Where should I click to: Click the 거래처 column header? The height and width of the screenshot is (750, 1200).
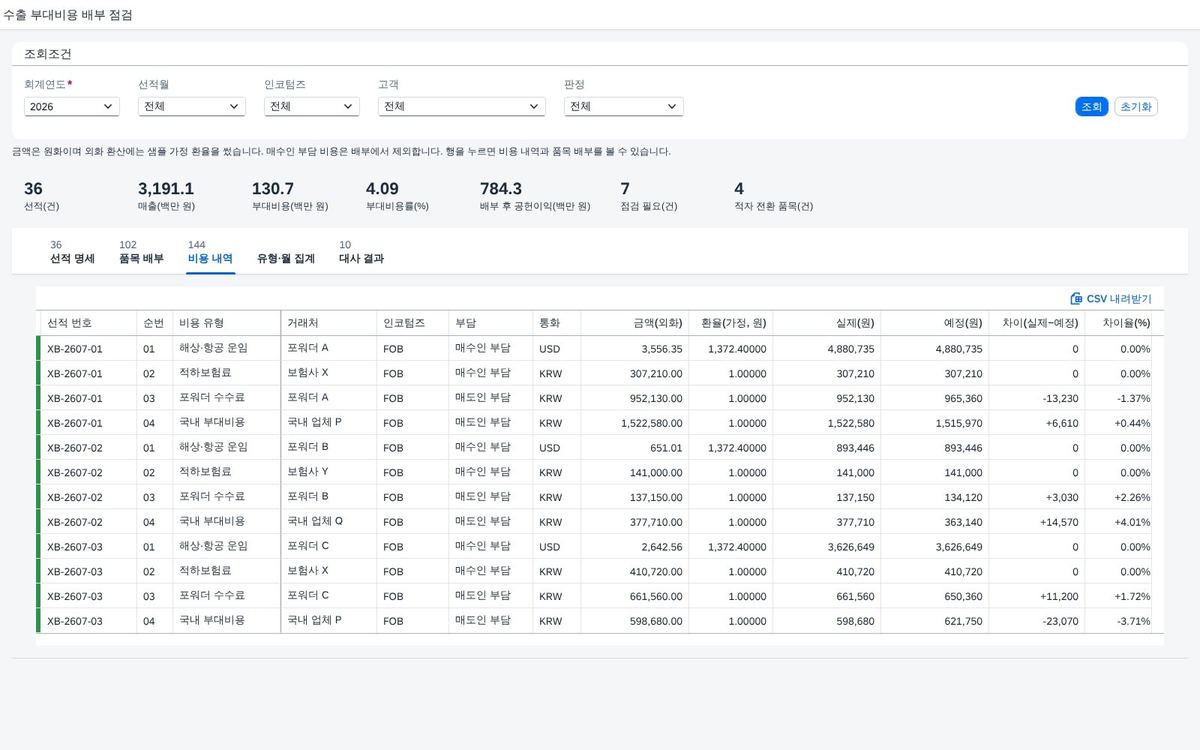tap(329, 323)
